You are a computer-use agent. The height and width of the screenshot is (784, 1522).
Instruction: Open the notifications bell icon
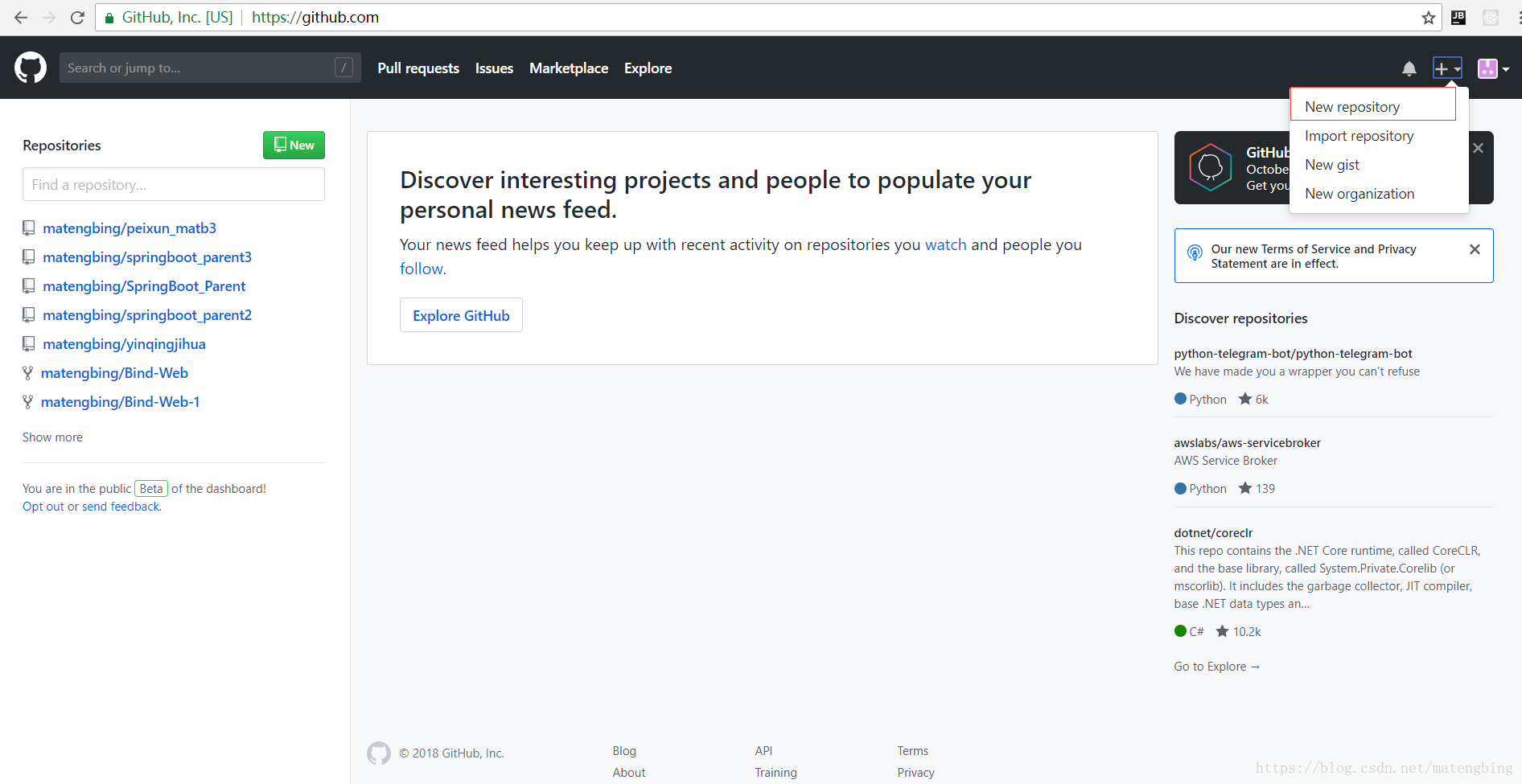(x=1409, y=69)
